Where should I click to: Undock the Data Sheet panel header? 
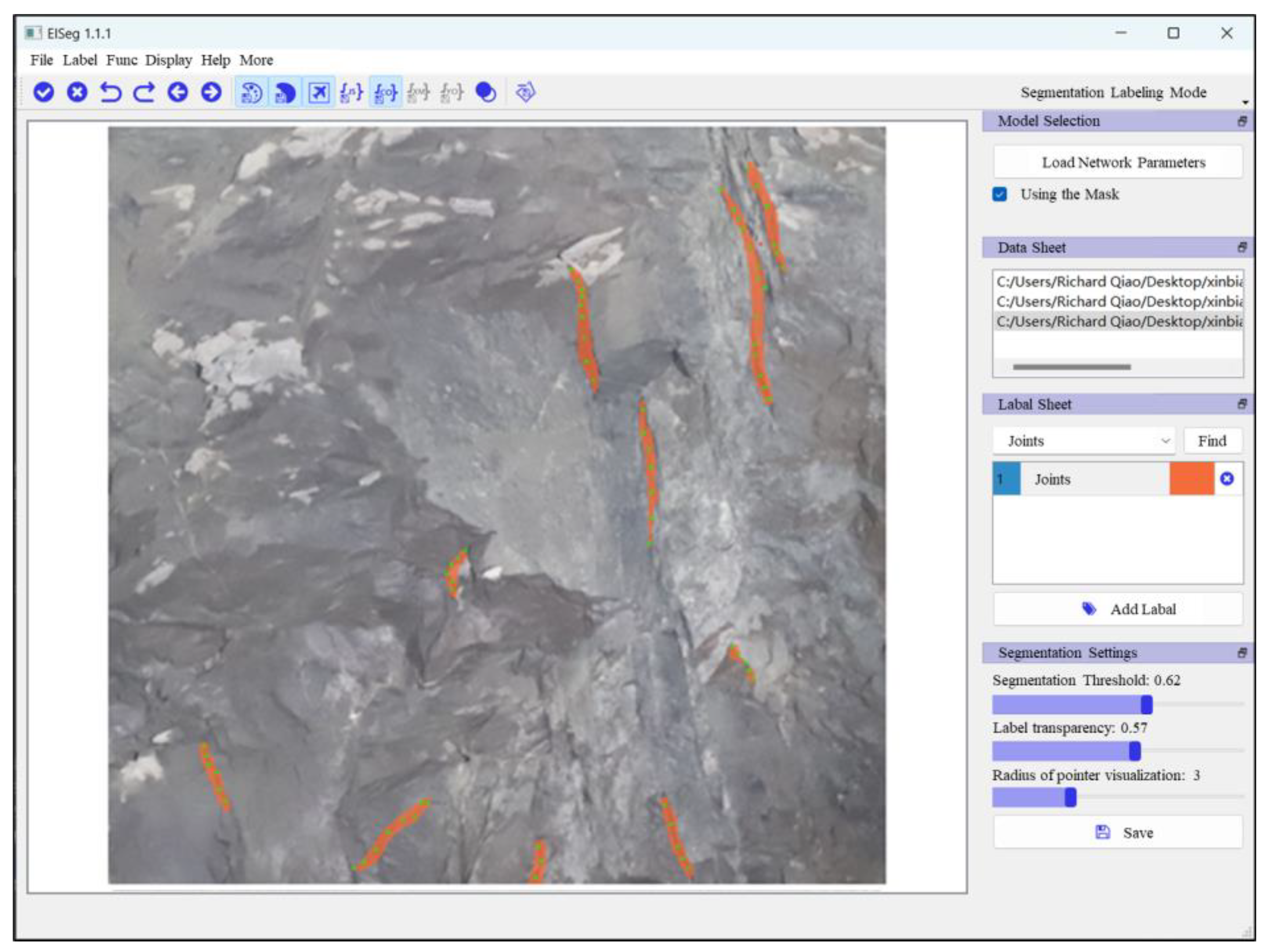coord(1242,247)
